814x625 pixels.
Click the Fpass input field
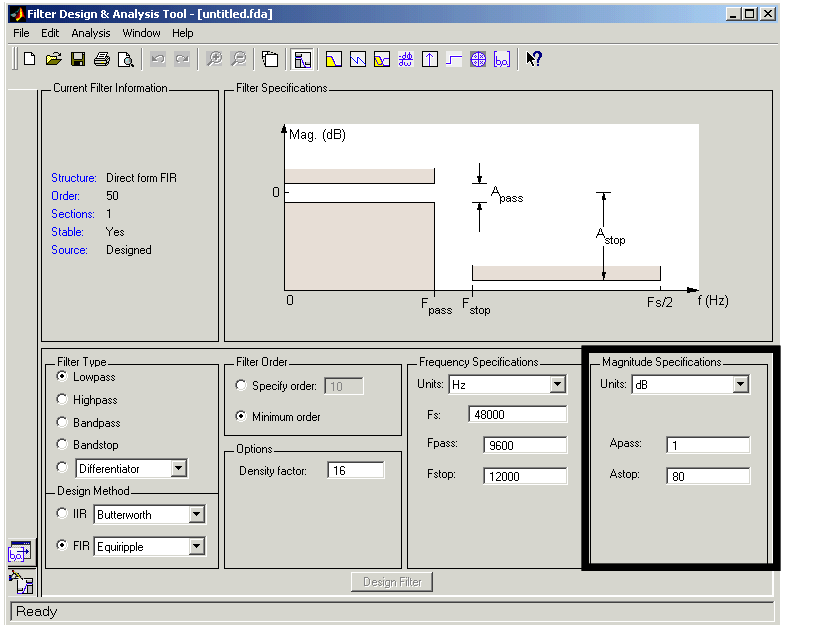coord(525,446)
